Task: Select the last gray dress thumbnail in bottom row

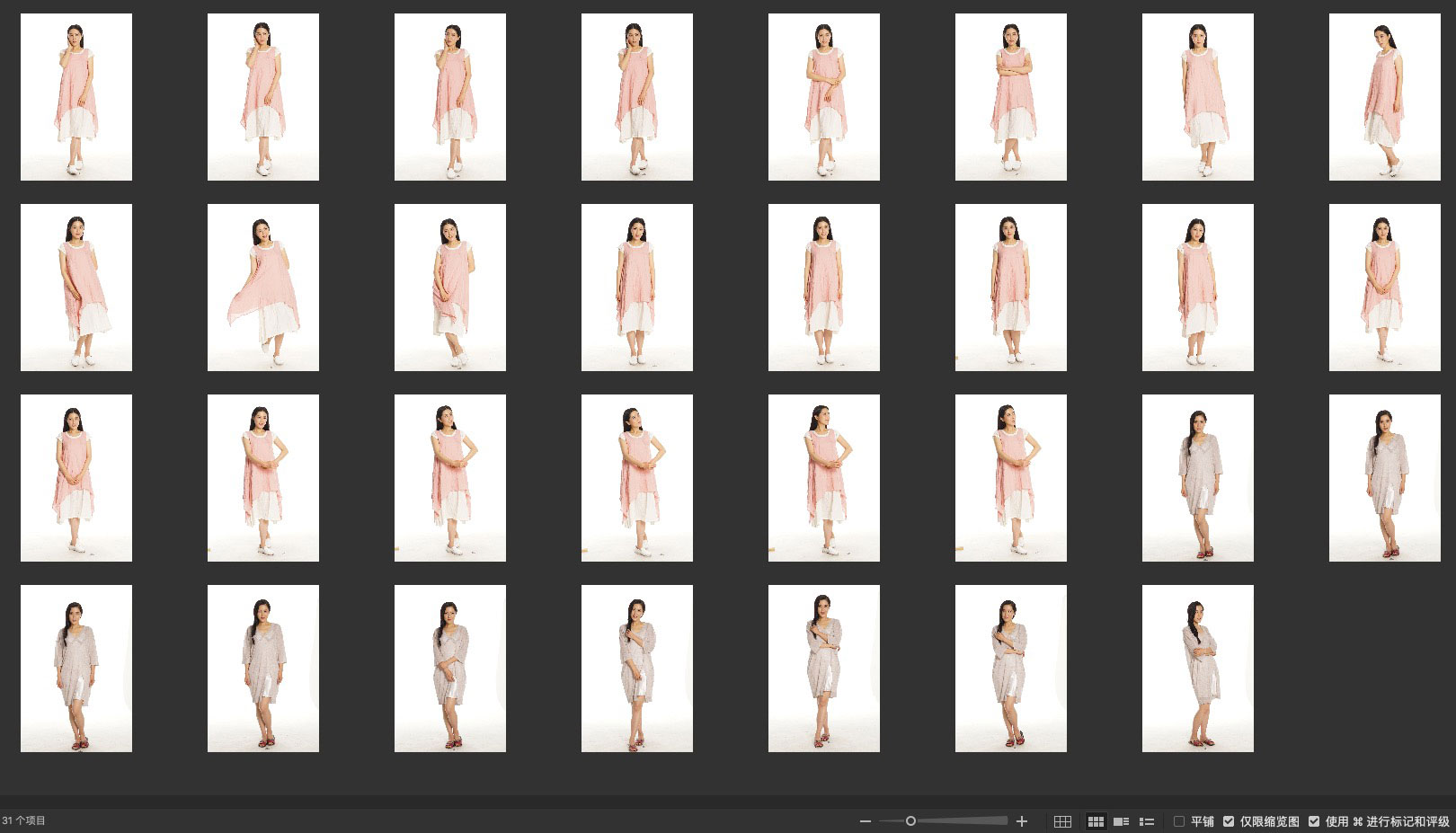Action: [x=1197, y=669]
